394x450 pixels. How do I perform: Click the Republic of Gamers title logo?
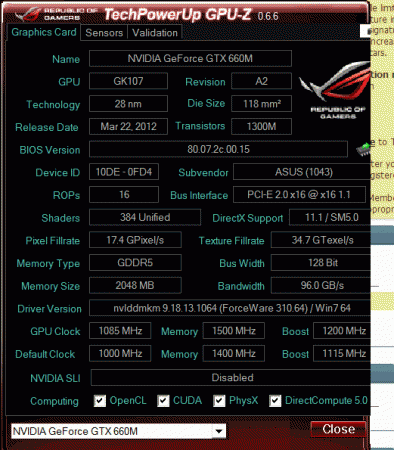click(56, 14)
